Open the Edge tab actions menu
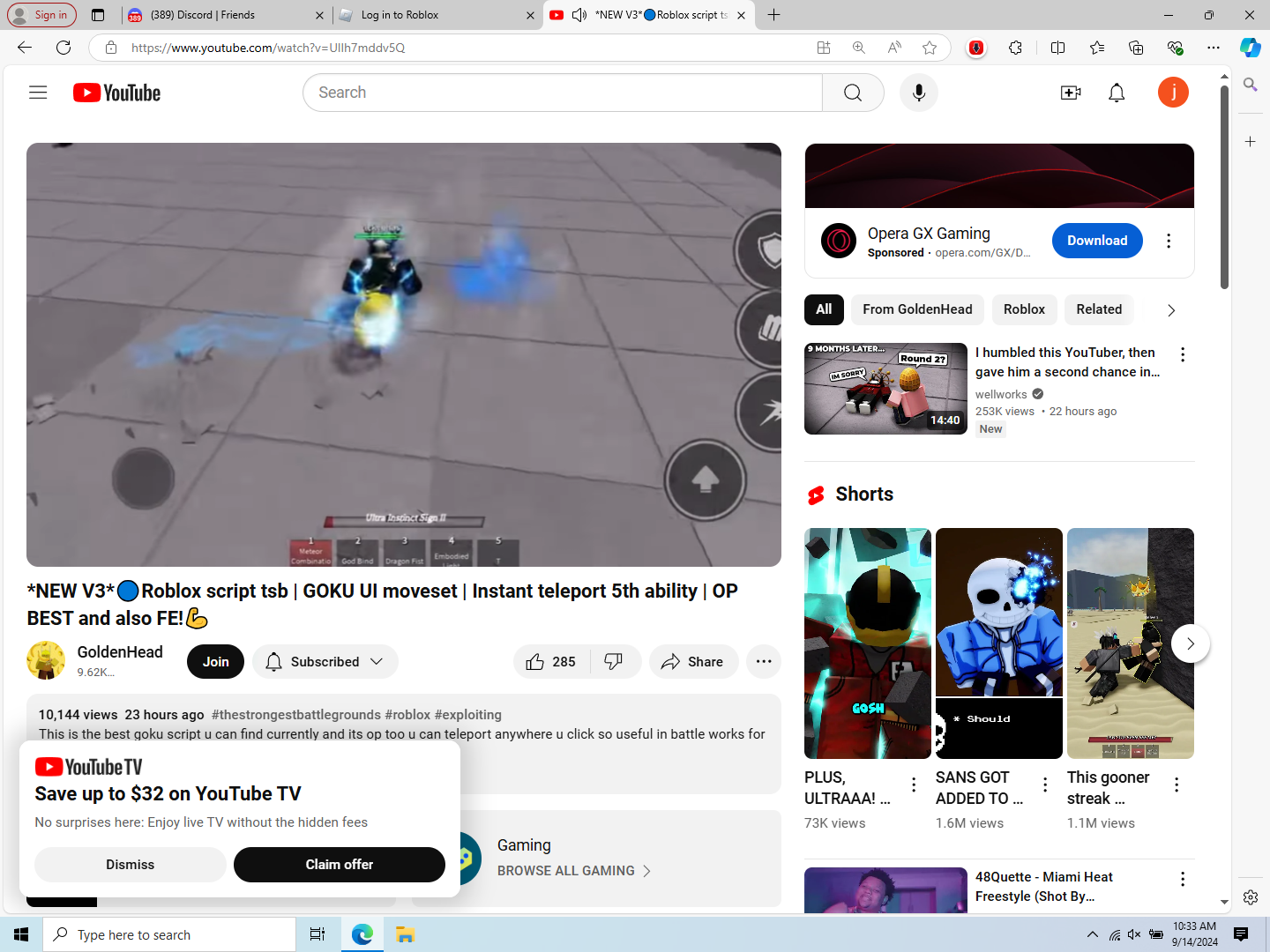This screenshot has height=952, width=1270. [x=98, y=15]
